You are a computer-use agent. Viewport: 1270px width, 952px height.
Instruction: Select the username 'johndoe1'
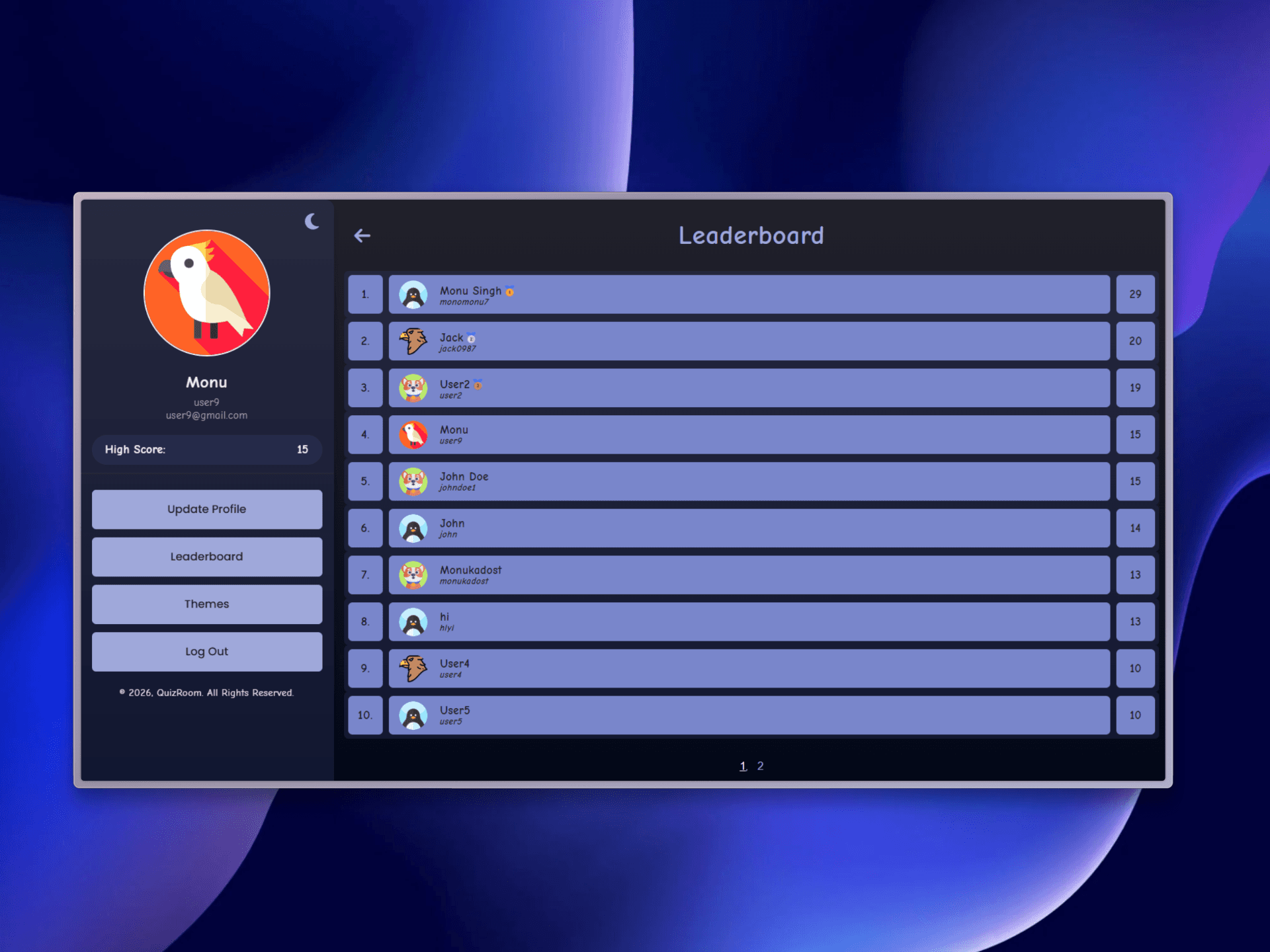point(457,488)
